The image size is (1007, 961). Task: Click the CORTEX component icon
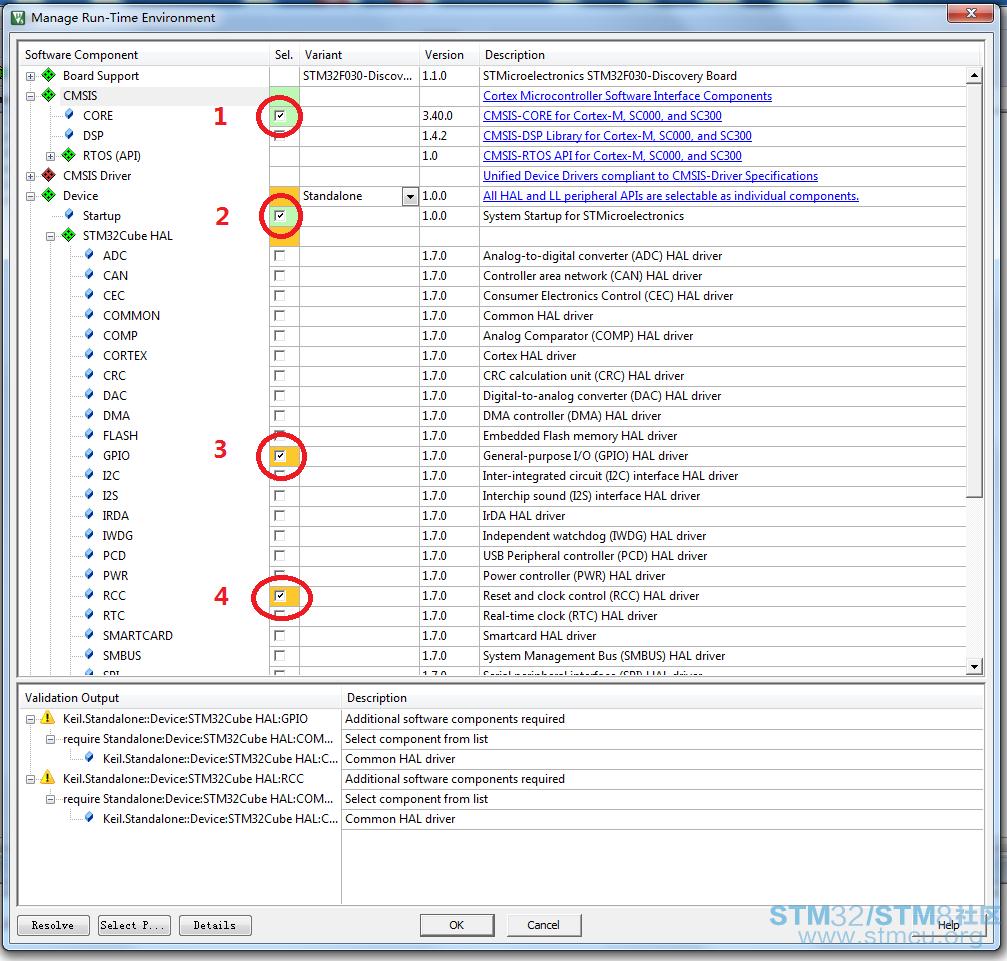[89, 355]
